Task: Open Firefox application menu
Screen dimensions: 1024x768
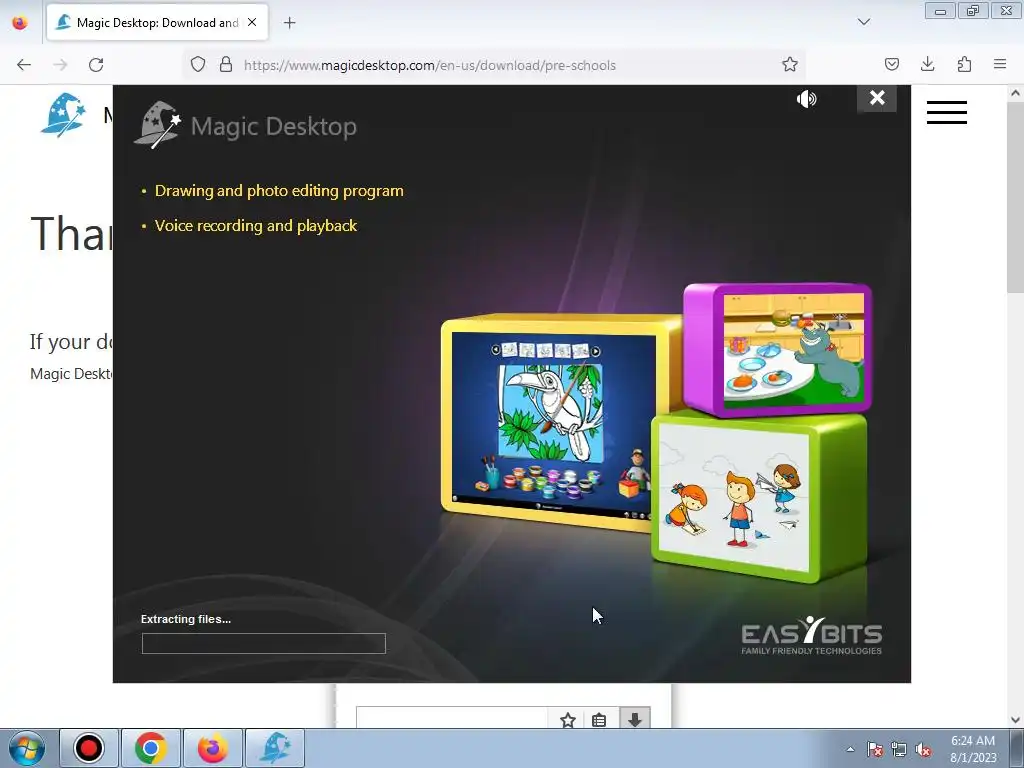Action: tap(1000, 64)
